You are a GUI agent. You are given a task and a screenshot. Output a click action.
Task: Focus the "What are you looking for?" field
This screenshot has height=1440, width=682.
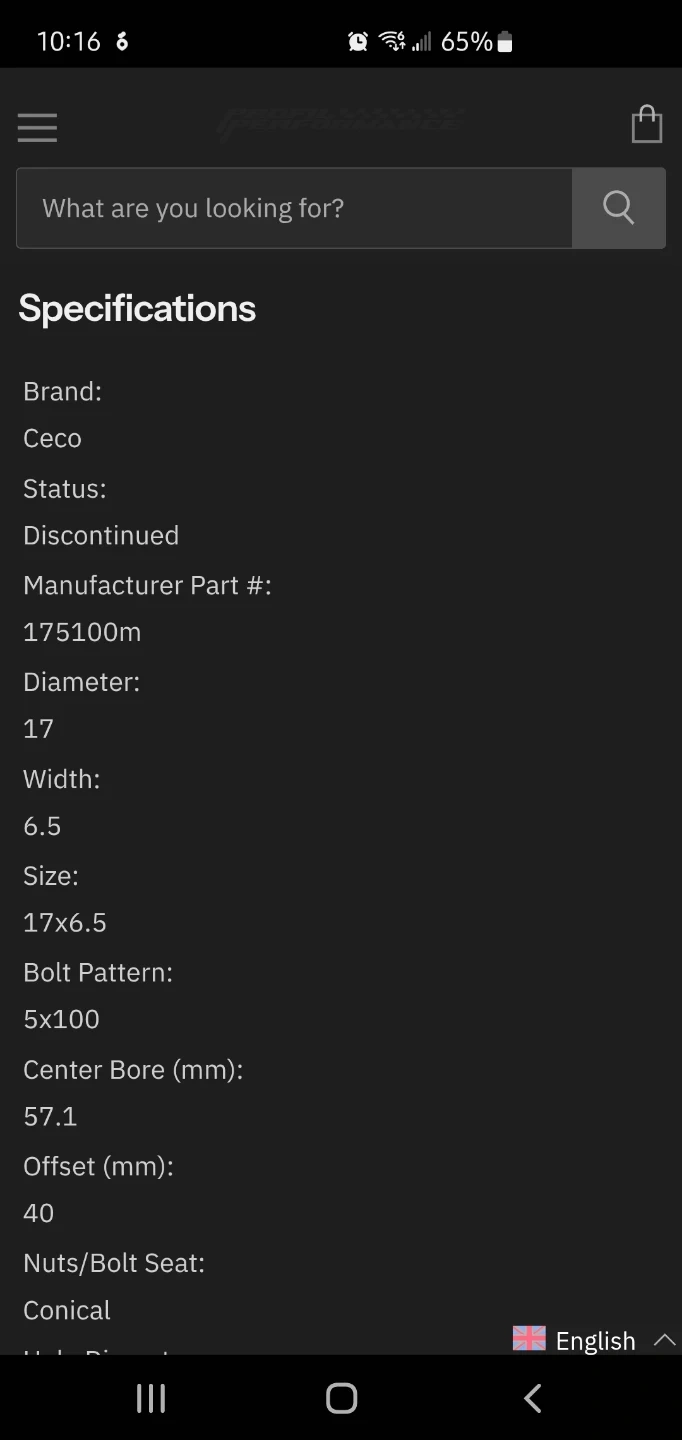tap(294, 208)
